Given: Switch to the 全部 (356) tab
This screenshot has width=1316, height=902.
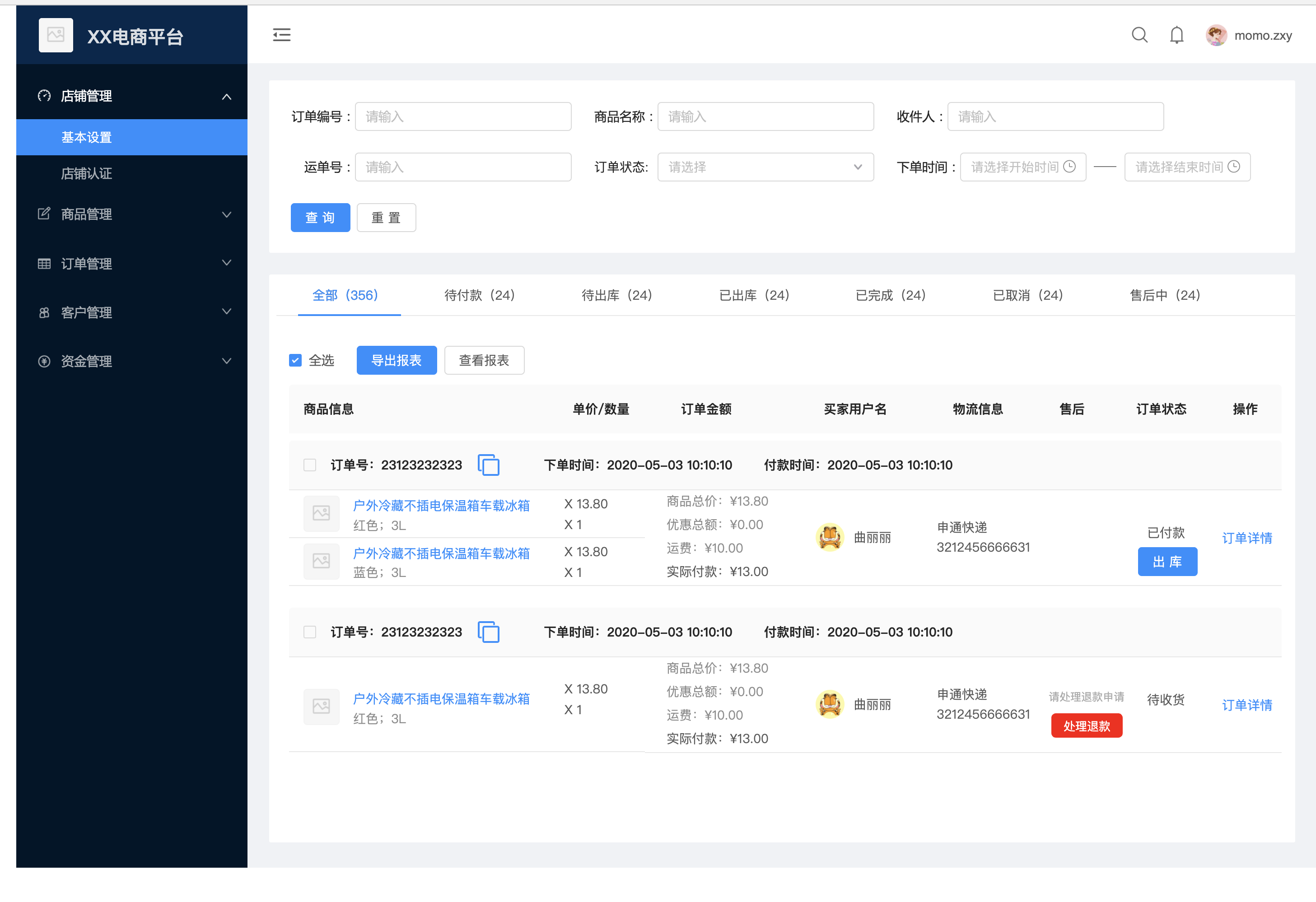Looking at the screenshot, I should coord(345,295).
